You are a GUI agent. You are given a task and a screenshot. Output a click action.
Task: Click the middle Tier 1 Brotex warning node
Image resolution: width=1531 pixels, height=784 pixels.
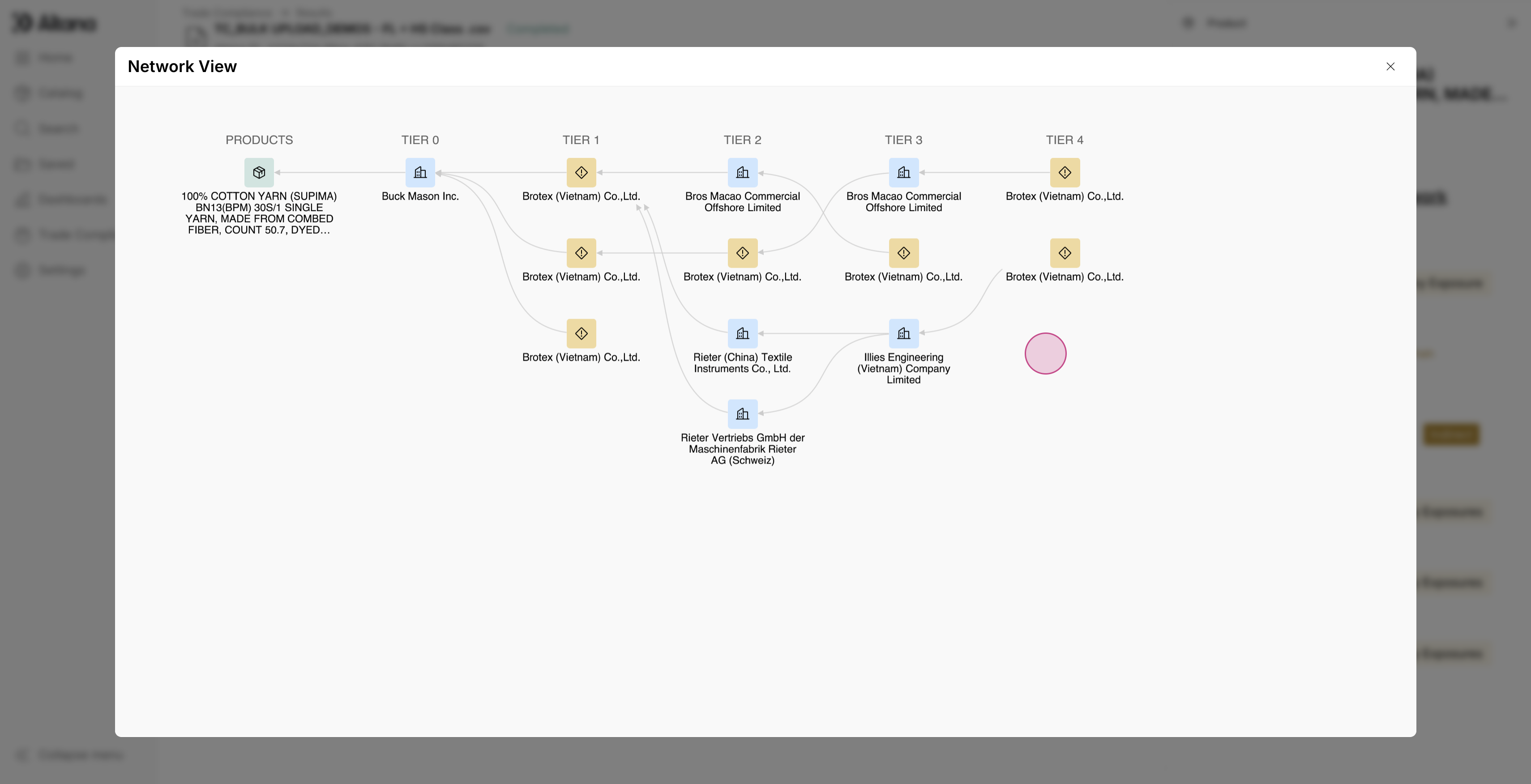point(581,253)
